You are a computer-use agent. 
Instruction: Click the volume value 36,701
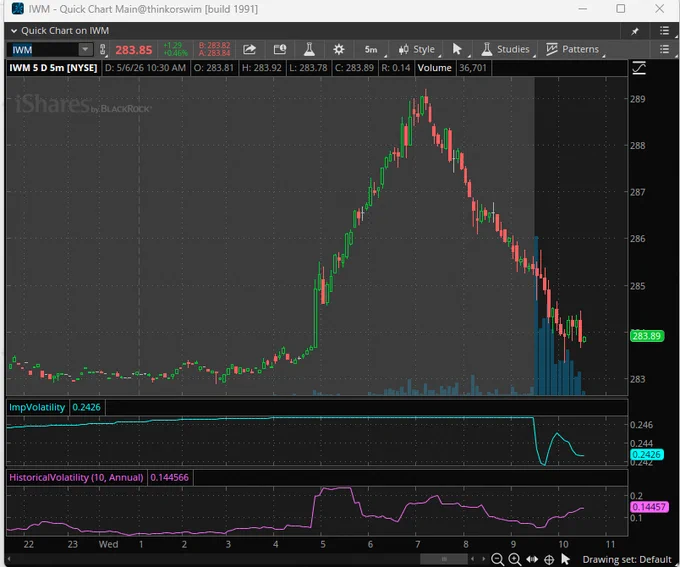[473, 68]
